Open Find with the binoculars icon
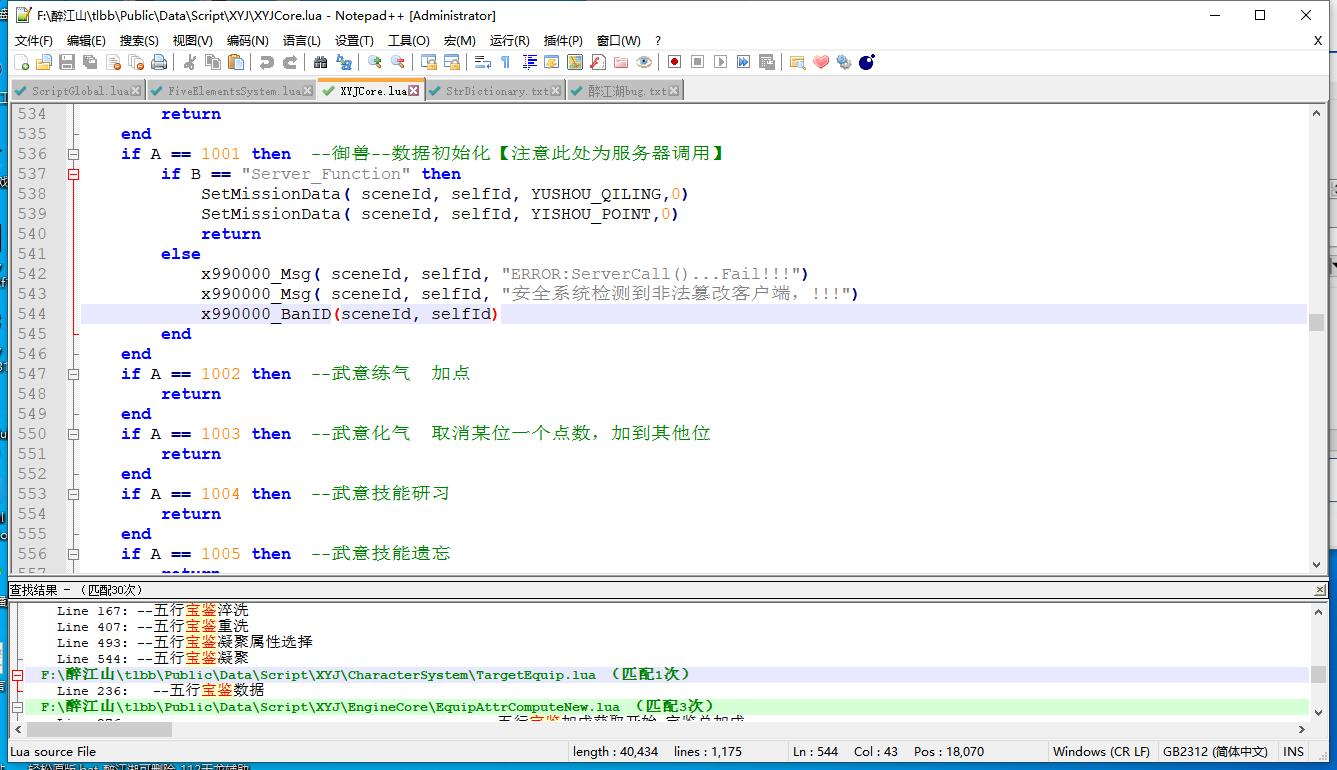Screen dimensions: 1337x770 click(x=321, y=62)
